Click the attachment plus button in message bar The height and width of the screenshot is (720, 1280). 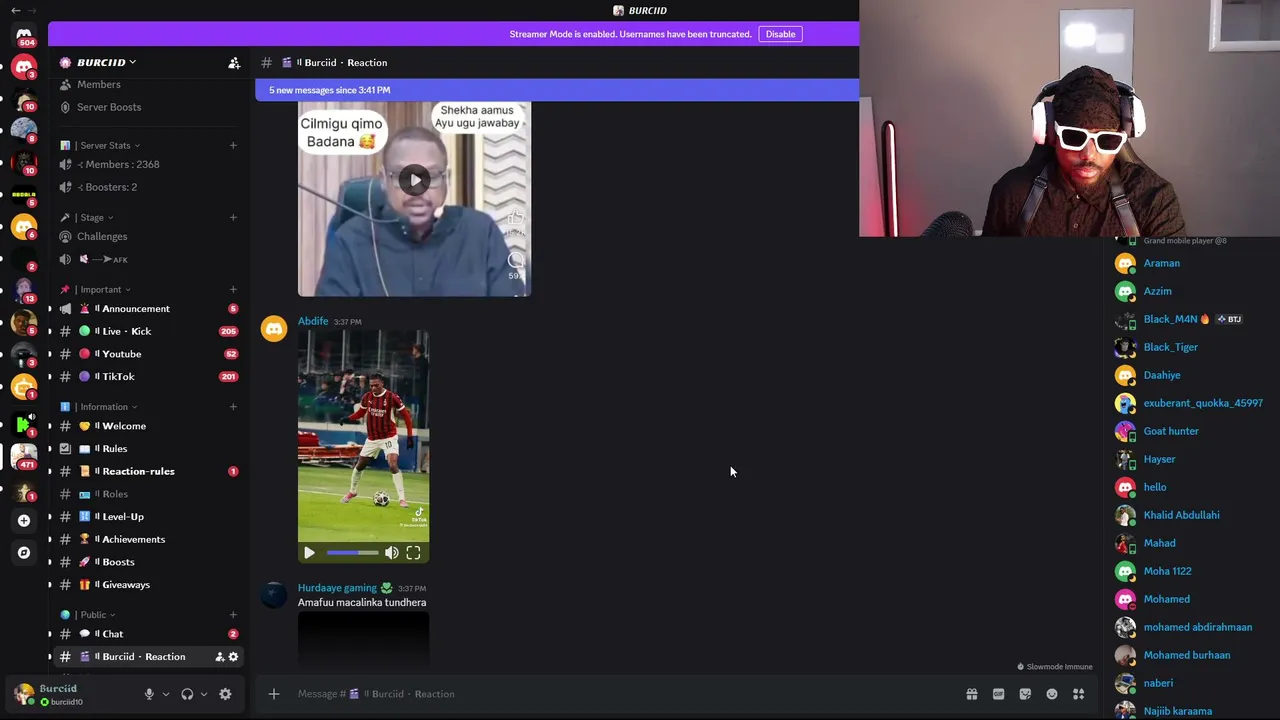click(273, 694)
